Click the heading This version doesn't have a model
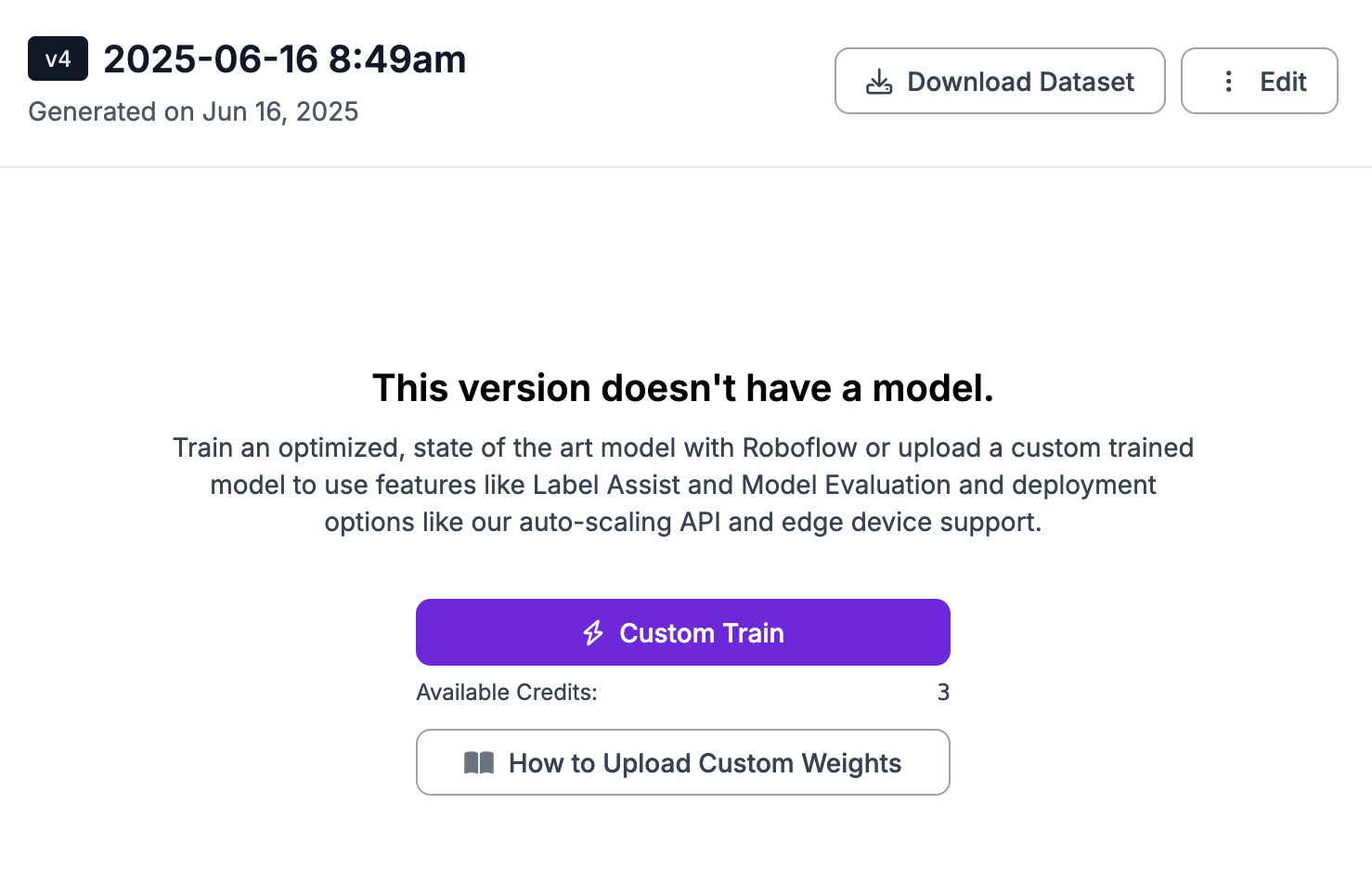1372x895 pixels. (x=683, y=388)
